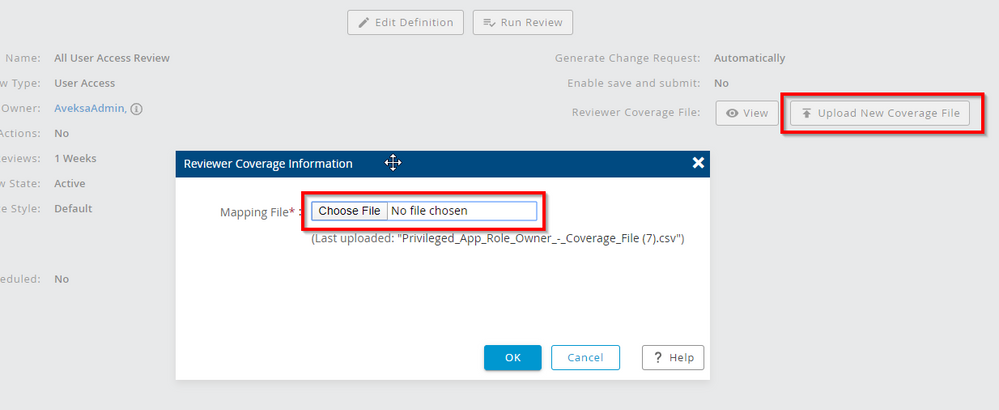Click Choose File for the mapping file

tap(349, 211)
